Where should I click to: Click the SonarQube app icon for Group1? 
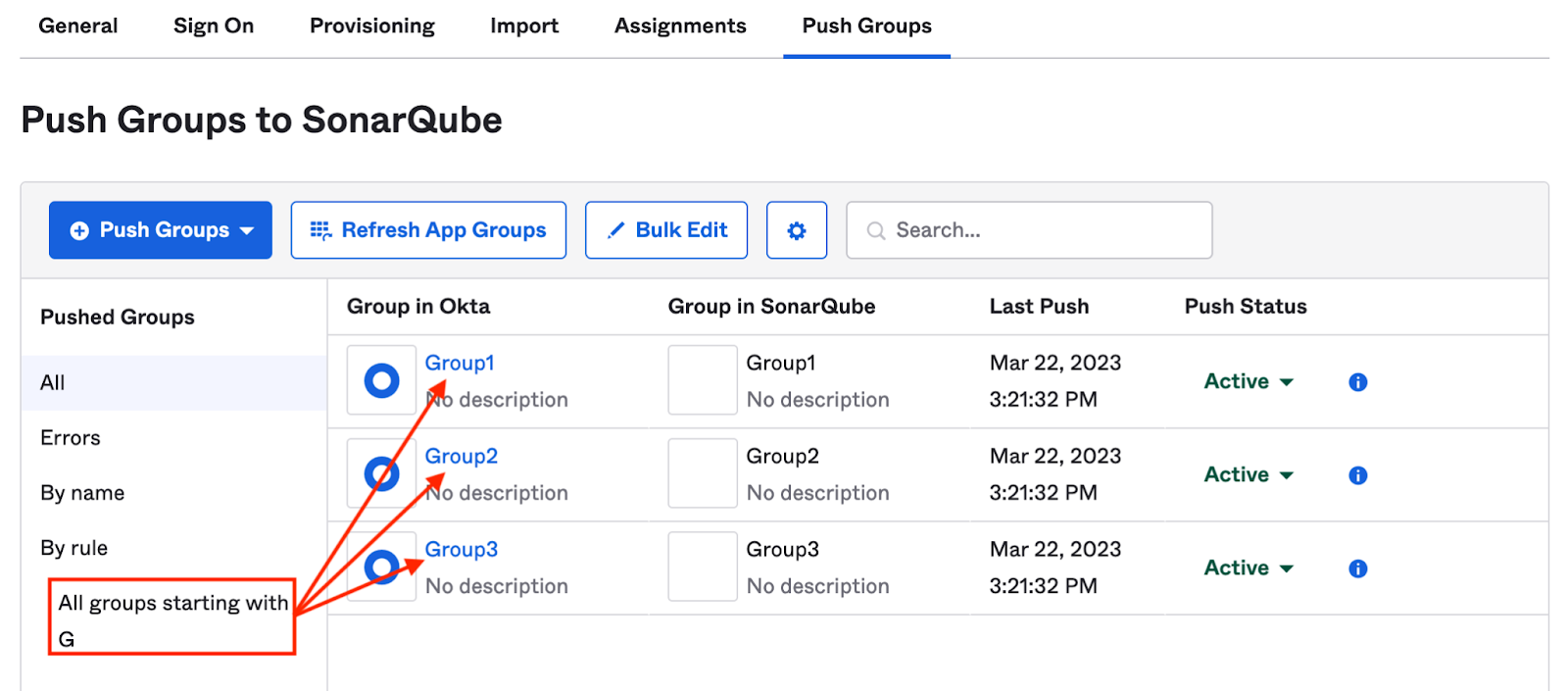pos(702,380)
